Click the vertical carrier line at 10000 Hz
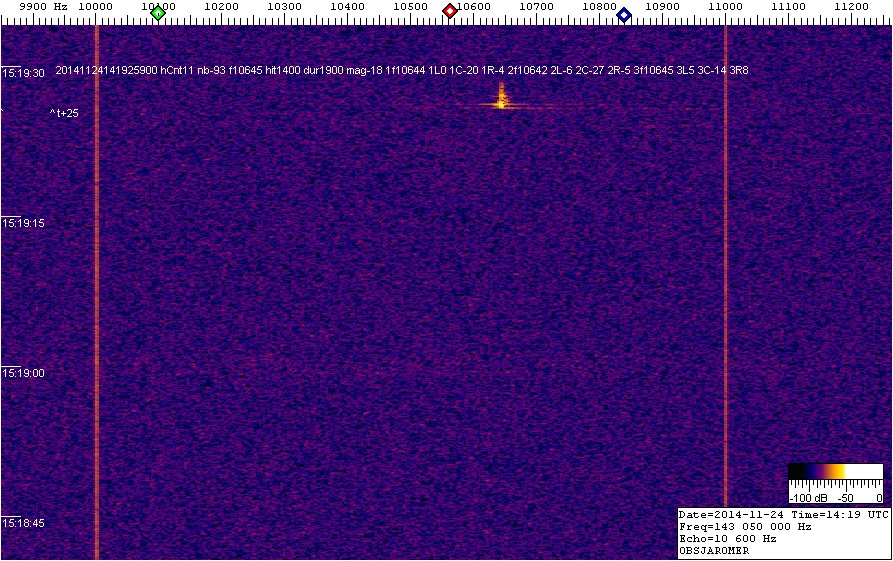The width and height of the screenshot is (893, 561). click(x=96, y=300)
